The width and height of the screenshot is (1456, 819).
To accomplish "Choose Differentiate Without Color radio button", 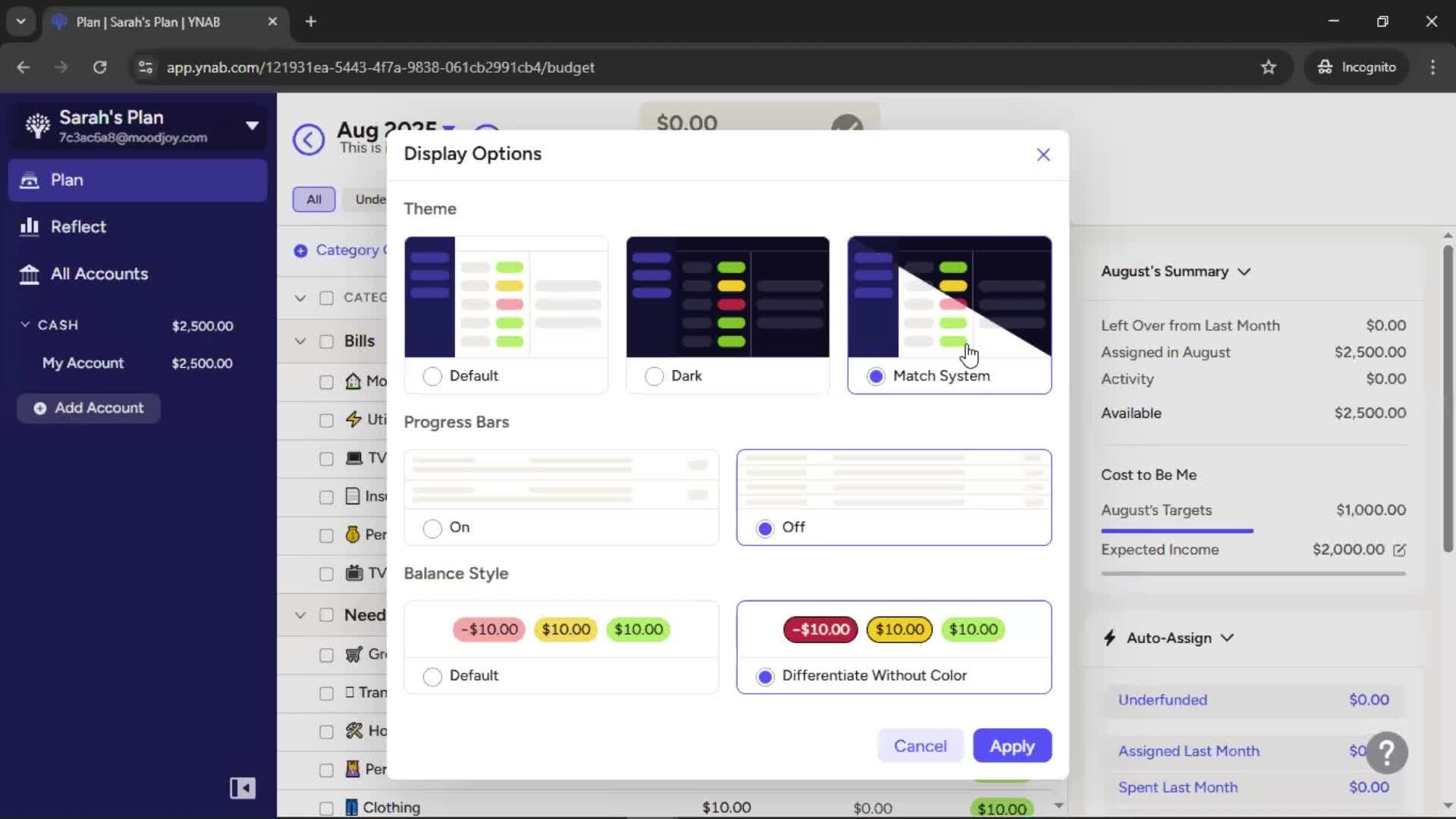I will point(764,676).
